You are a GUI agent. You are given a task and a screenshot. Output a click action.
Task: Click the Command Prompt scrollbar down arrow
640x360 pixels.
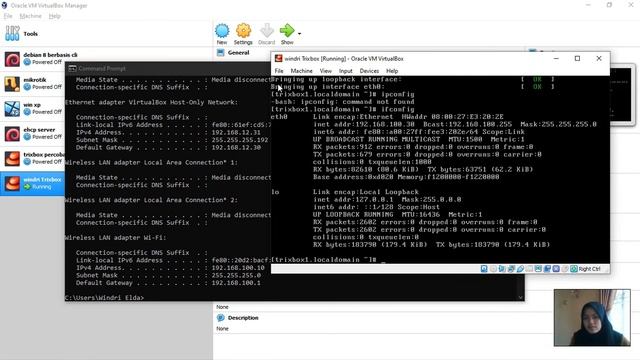(521, 298)
